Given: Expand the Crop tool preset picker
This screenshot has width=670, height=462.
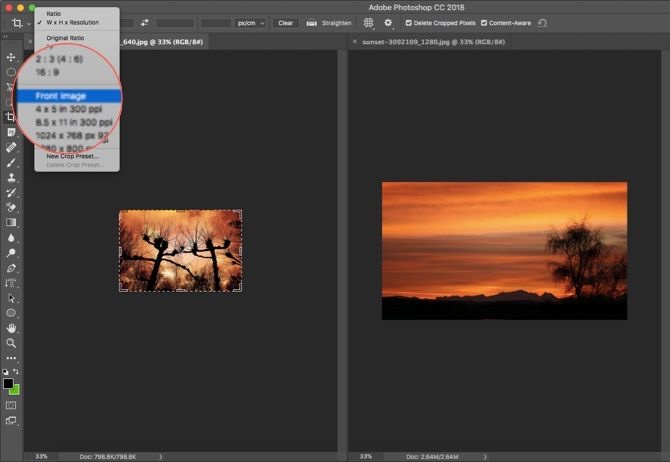Looking at the screenshot, I should click(x=20, y=22).
